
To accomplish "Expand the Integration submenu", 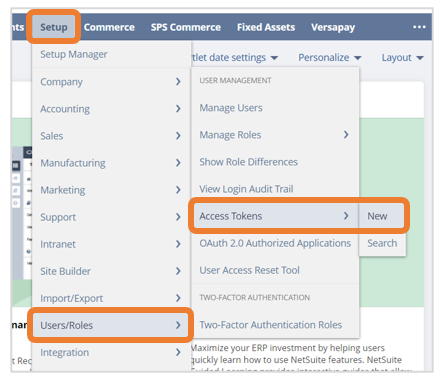I will (111, 352).
